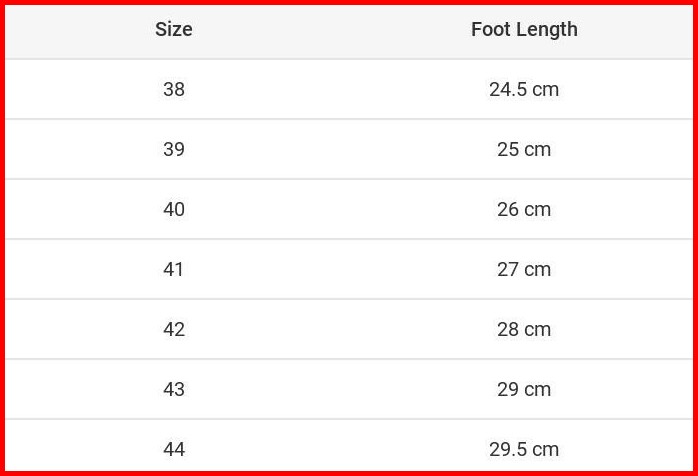698x476 pixels.
Task: Click the 29.5 cm foot length value
Action: click(x=524, y=449)
